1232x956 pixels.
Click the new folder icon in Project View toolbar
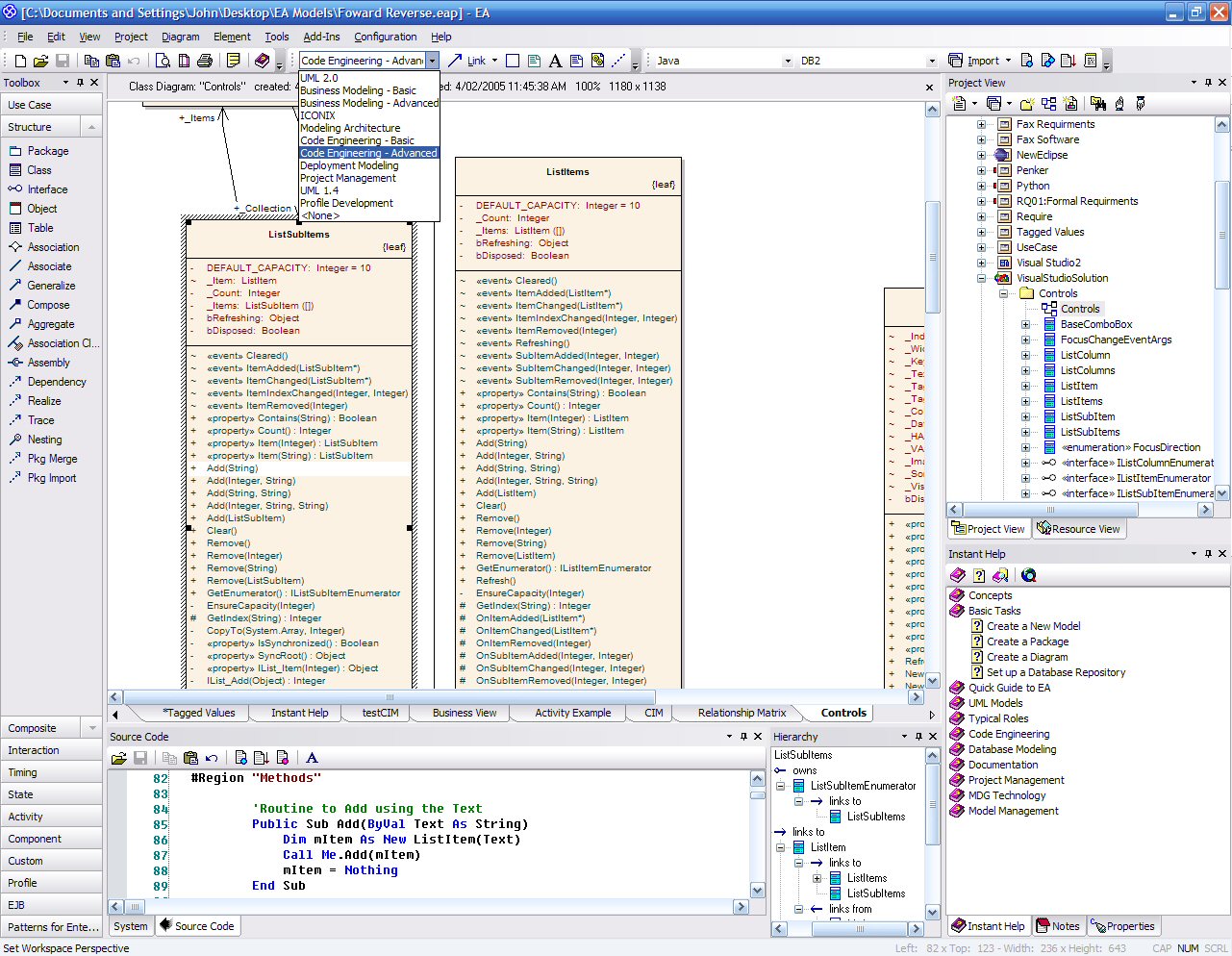tap(1026, 104)
